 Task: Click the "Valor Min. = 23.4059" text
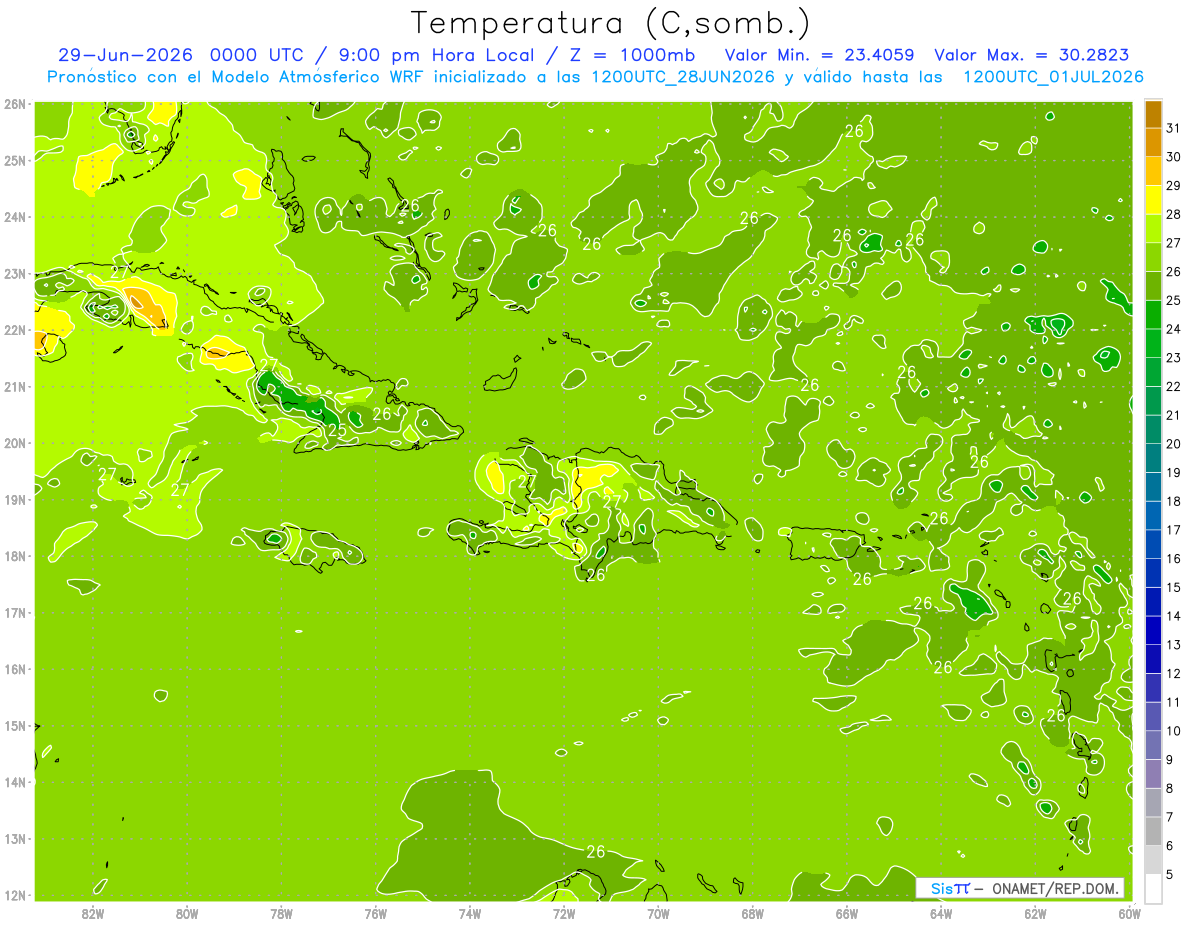(x=820, y=55)
